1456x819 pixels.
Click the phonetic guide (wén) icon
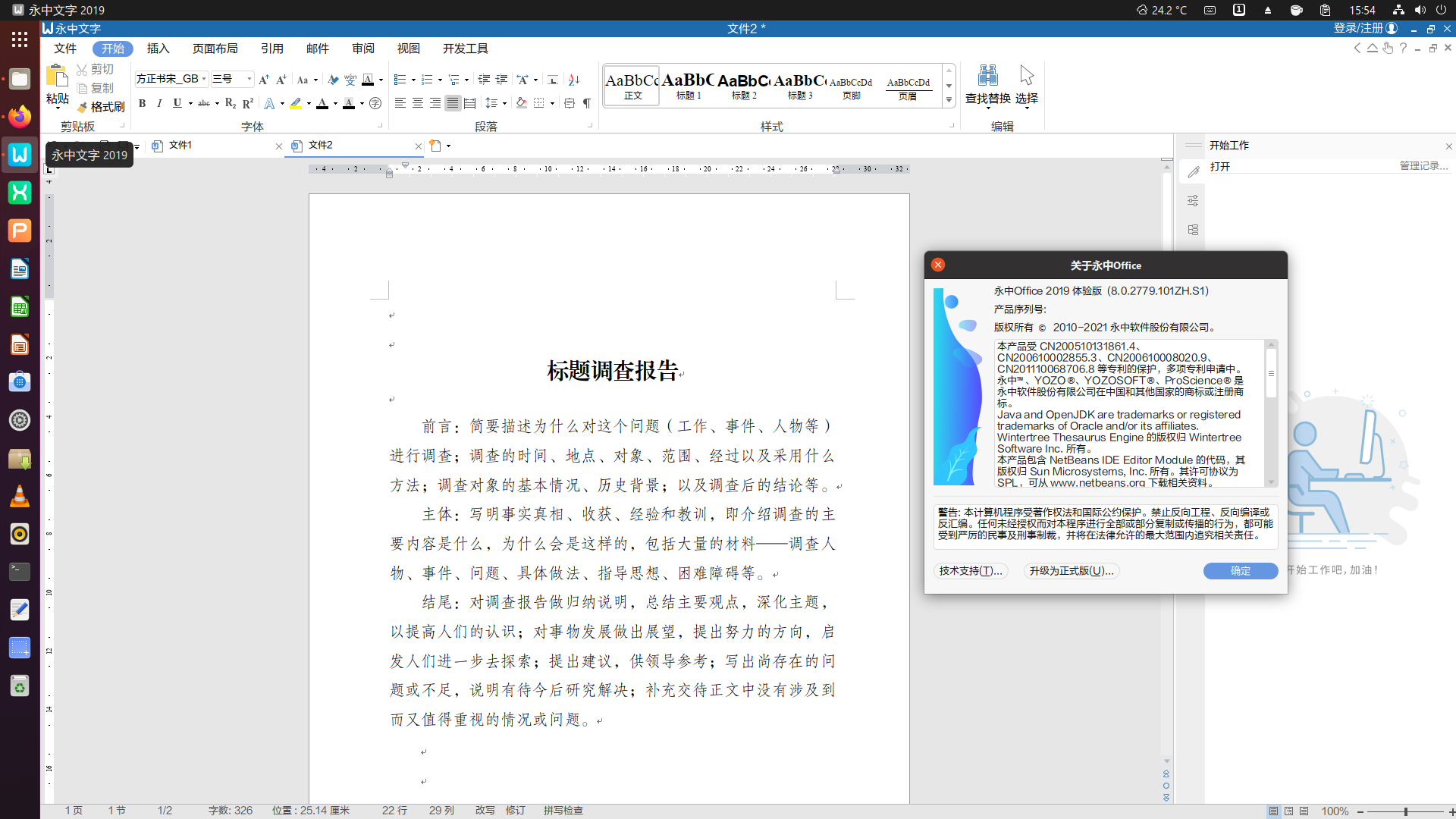pyautogui.click(x=350, y=80)
